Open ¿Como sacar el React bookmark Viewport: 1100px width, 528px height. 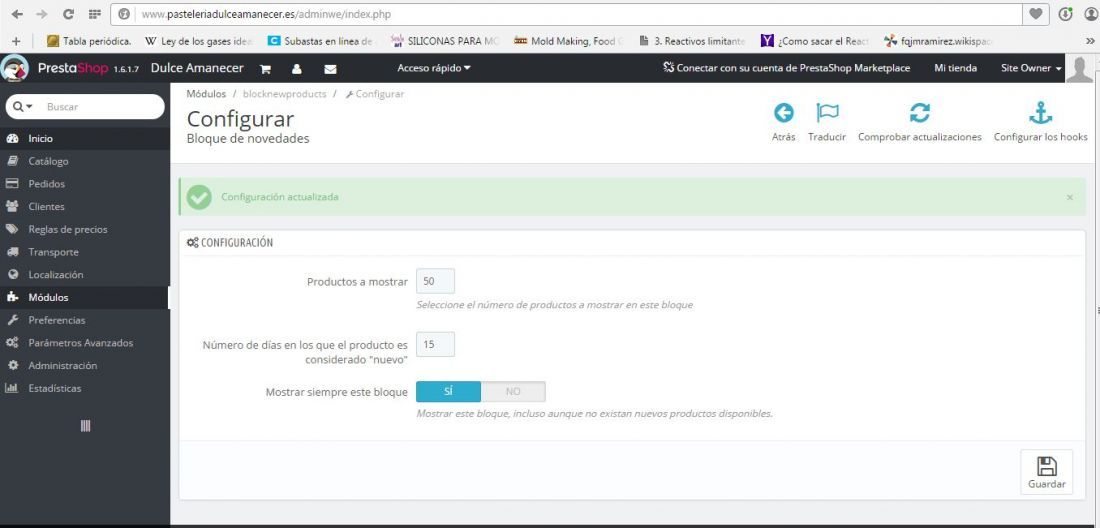click(x=815, y=41)
